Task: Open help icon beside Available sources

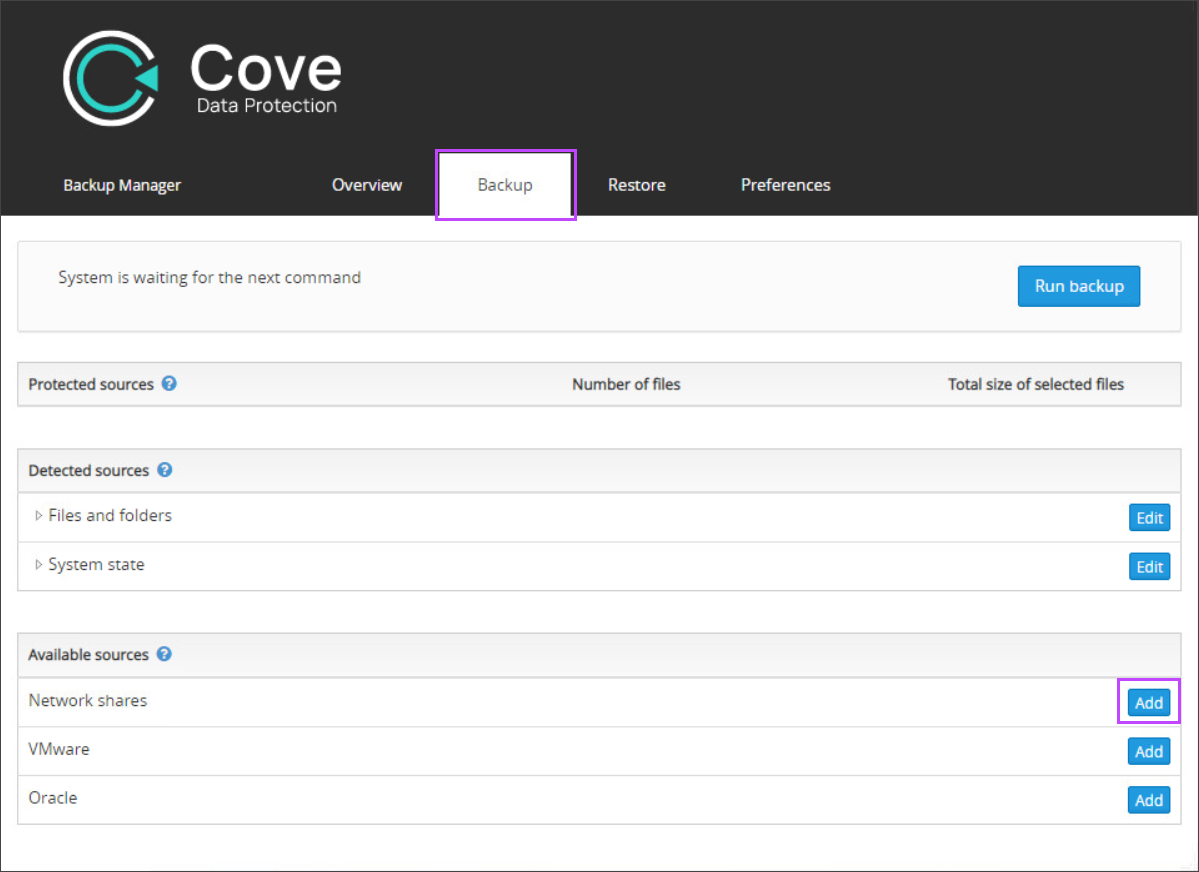Action: [x=164, y=654]
